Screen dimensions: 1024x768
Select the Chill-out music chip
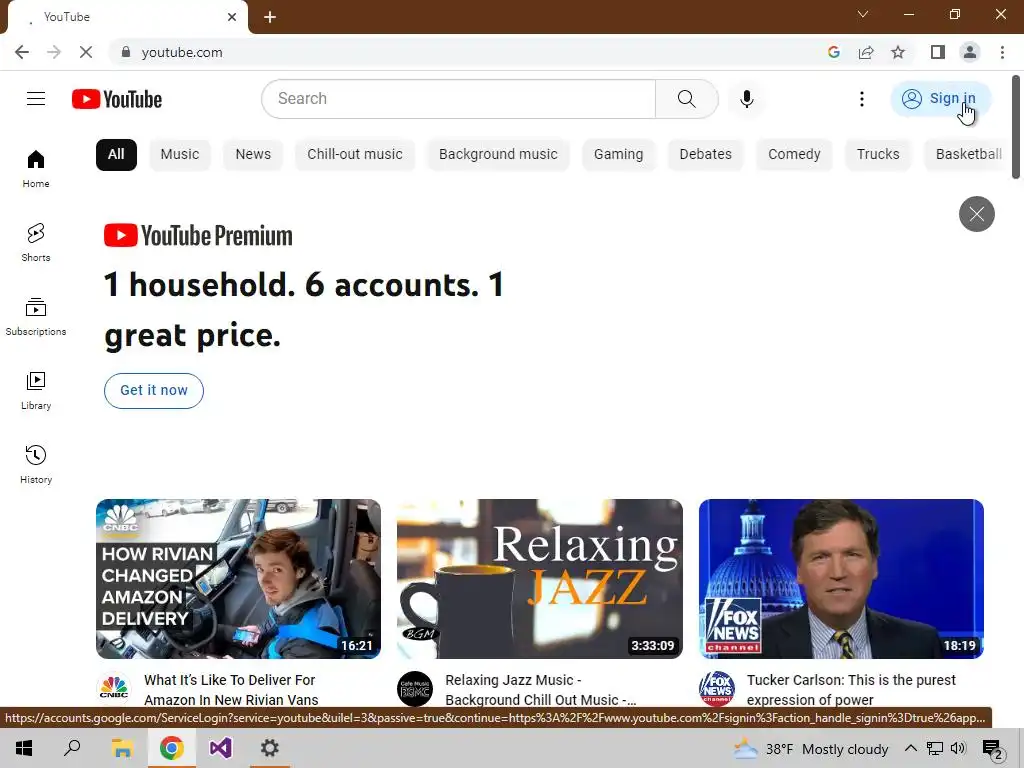coord(355,155)
